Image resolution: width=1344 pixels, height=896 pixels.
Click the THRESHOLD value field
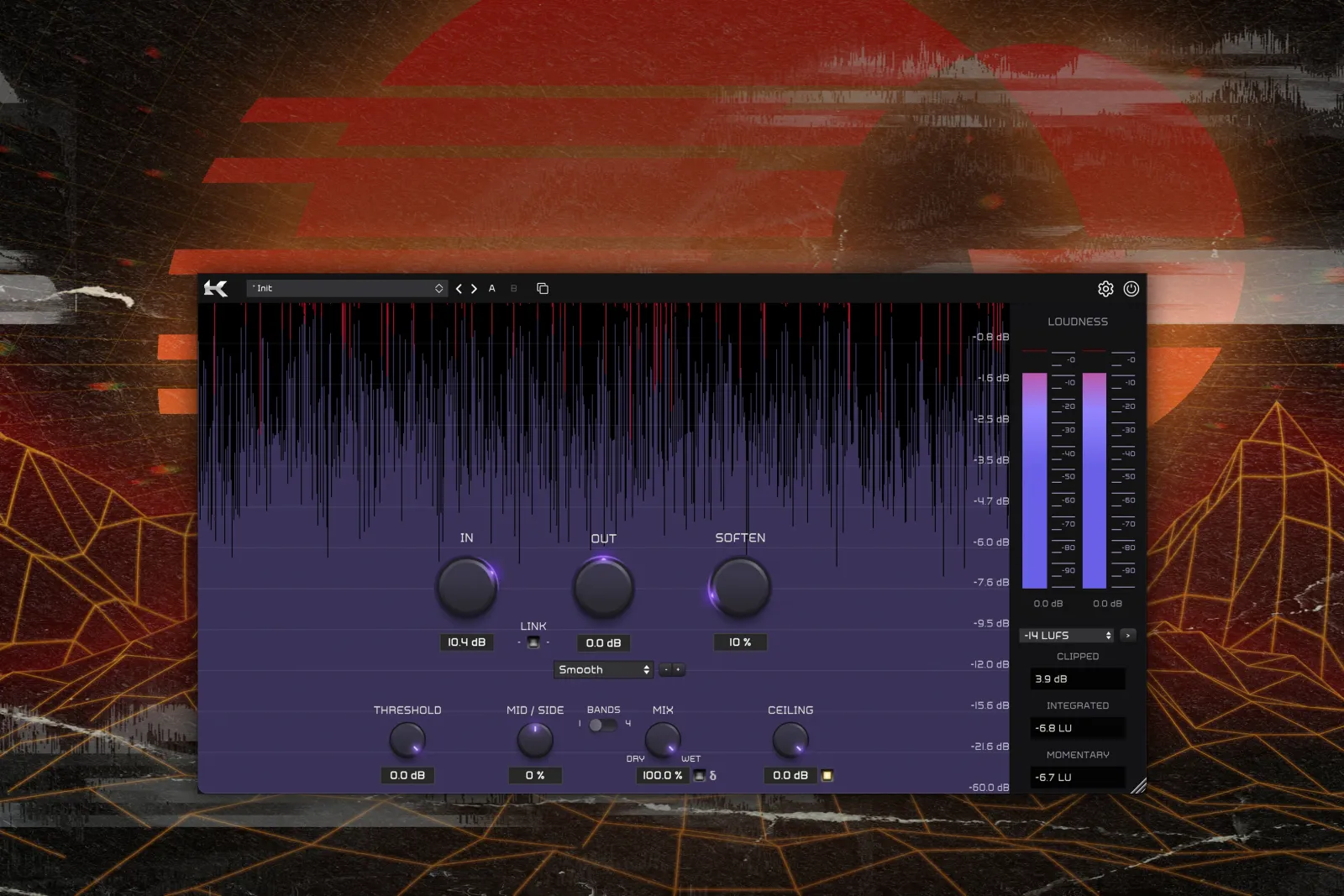pos(407,775)
